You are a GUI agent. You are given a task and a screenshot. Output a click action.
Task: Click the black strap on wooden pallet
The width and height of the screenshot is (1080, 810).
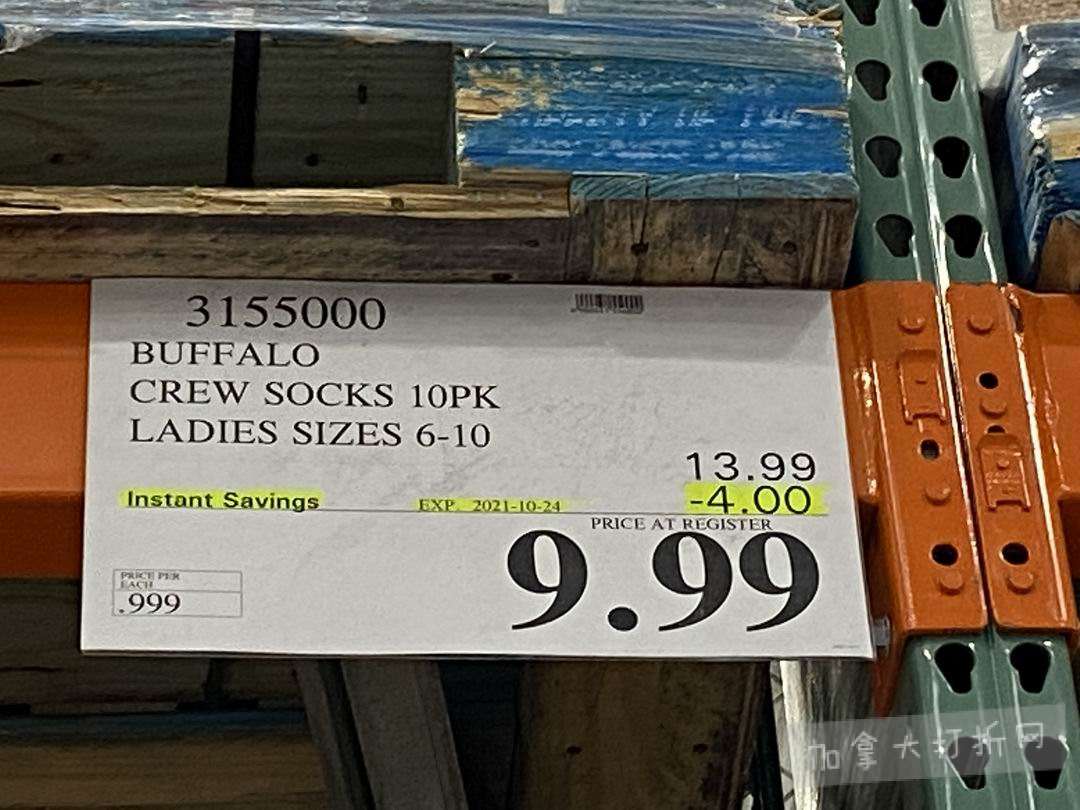click(x=243, y=108)
